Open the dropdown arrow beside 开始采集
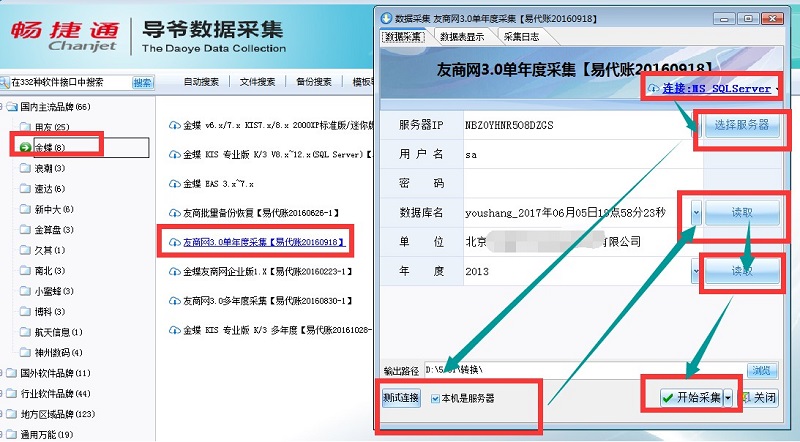The height and width of the screenshot is (442, 800). (x=729, y=398)
